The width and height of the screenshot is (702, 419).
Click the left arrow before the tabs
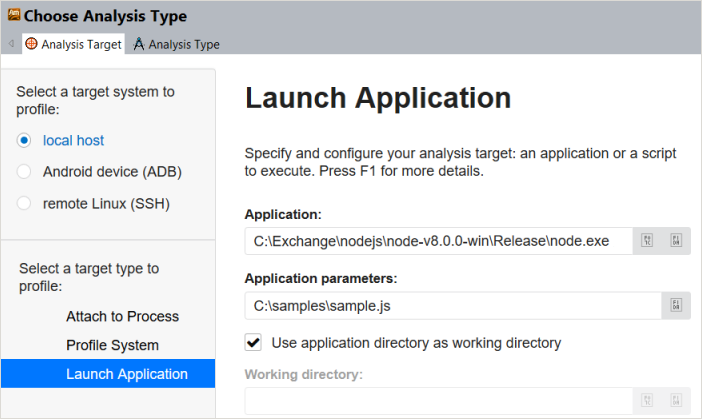[x=11, y=44]
